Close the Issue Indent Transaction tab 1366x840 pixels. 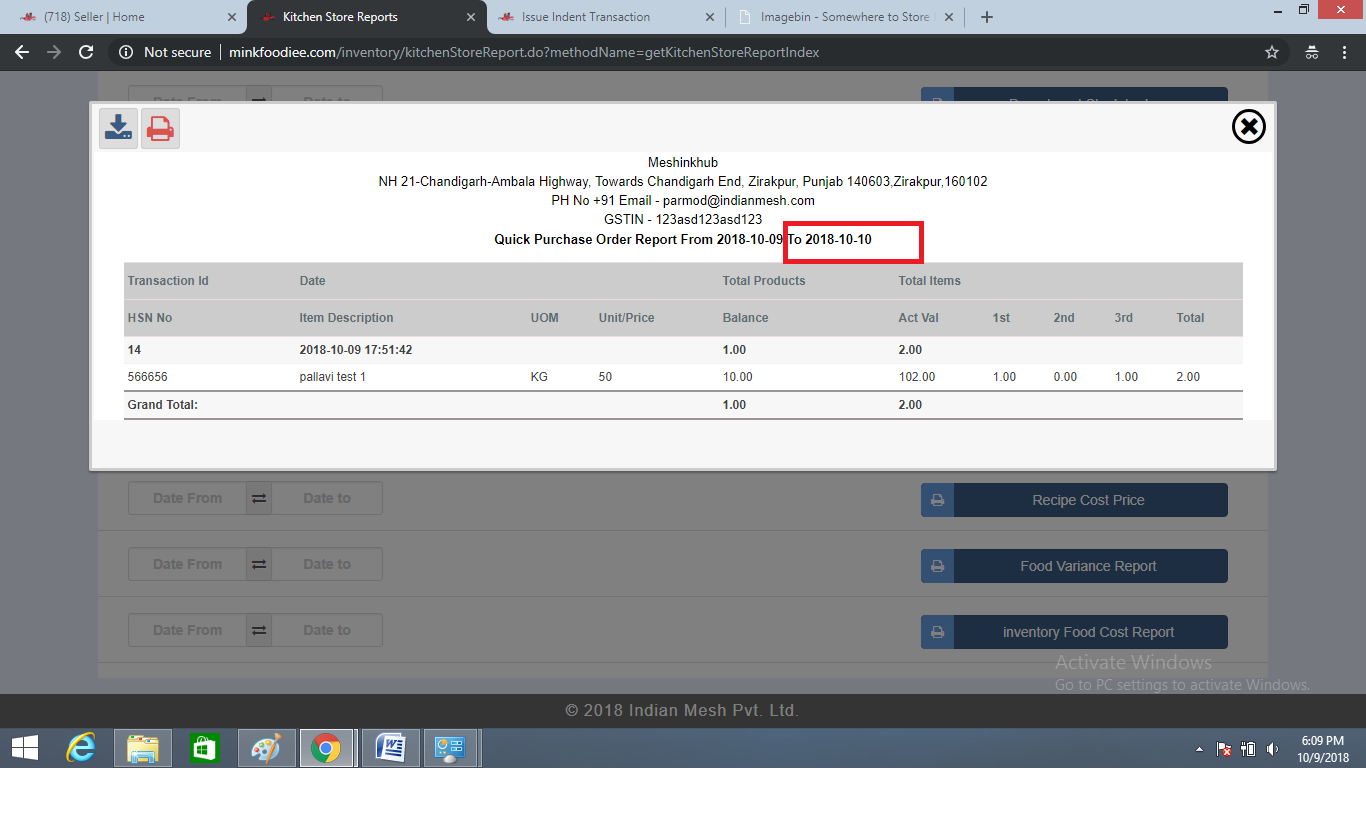point(710,17)
